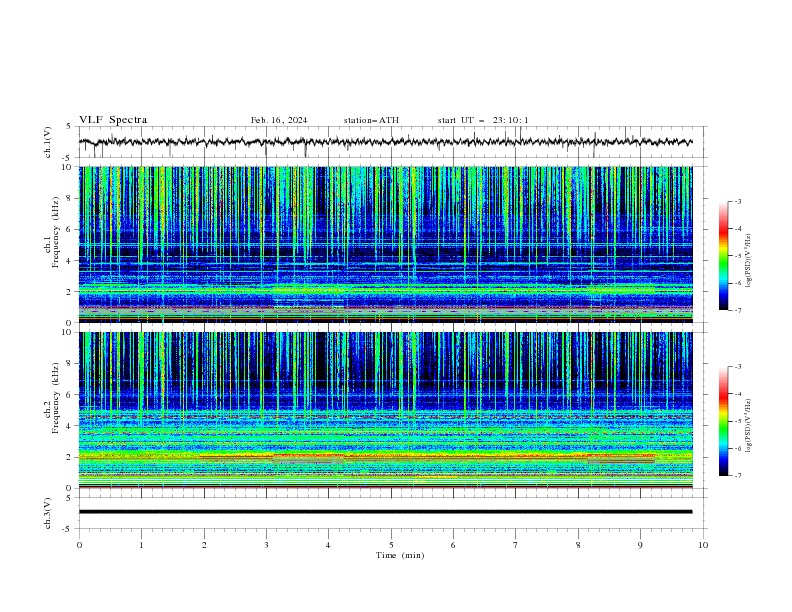Click the ch.2 spectrogram panel
The width and height of the screenshot is (792, 612).
(x=385, y=410)
